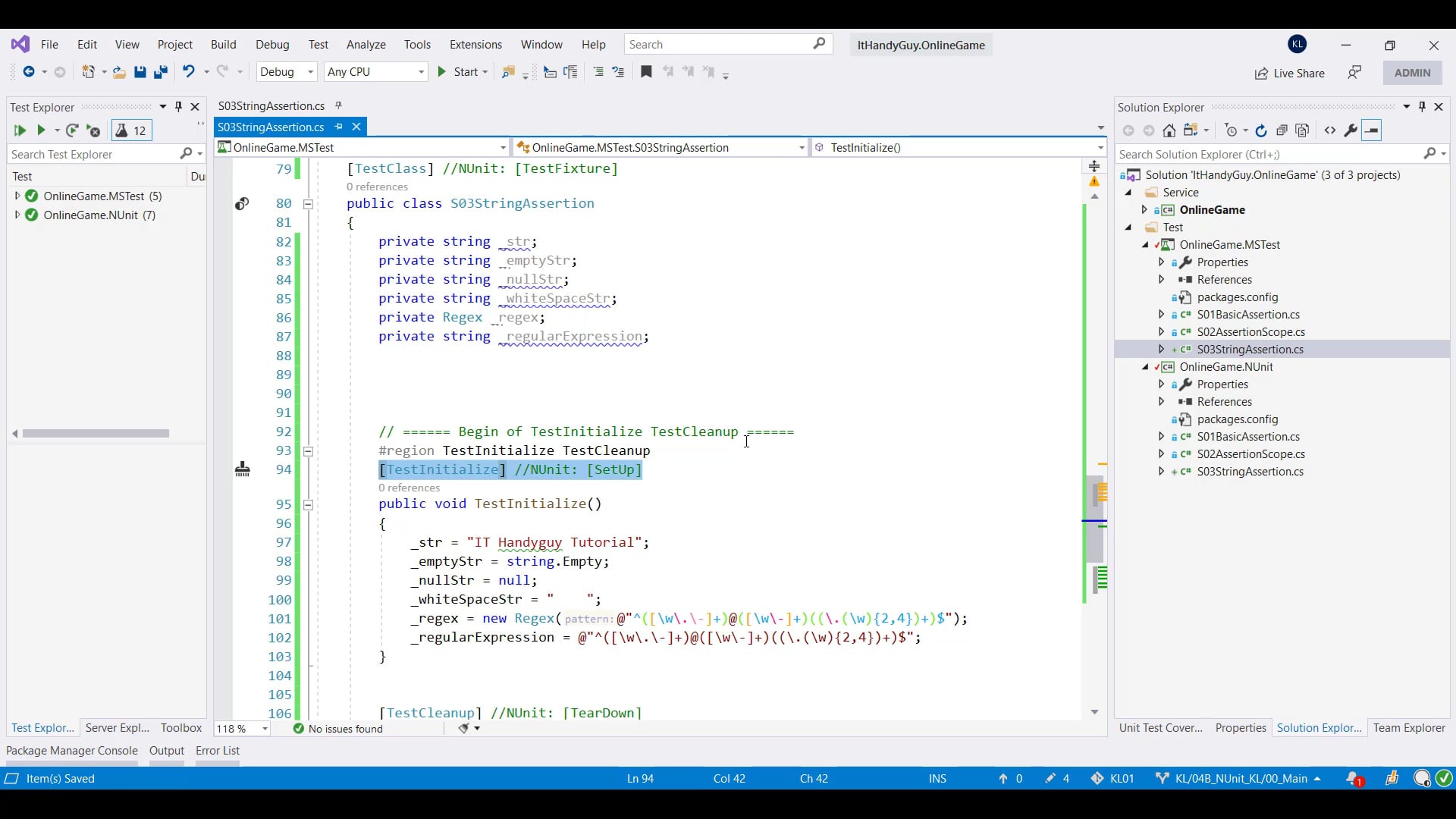Click the Undo arrow icon
Viewport: 1456px width, 819px height.
(188, 71)
